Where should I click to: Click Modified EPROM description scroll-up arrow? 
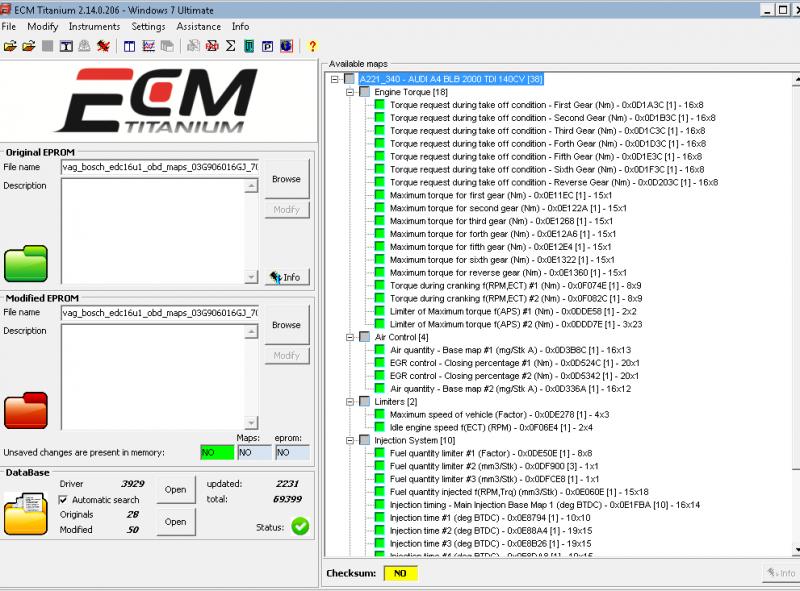(251, 332)
